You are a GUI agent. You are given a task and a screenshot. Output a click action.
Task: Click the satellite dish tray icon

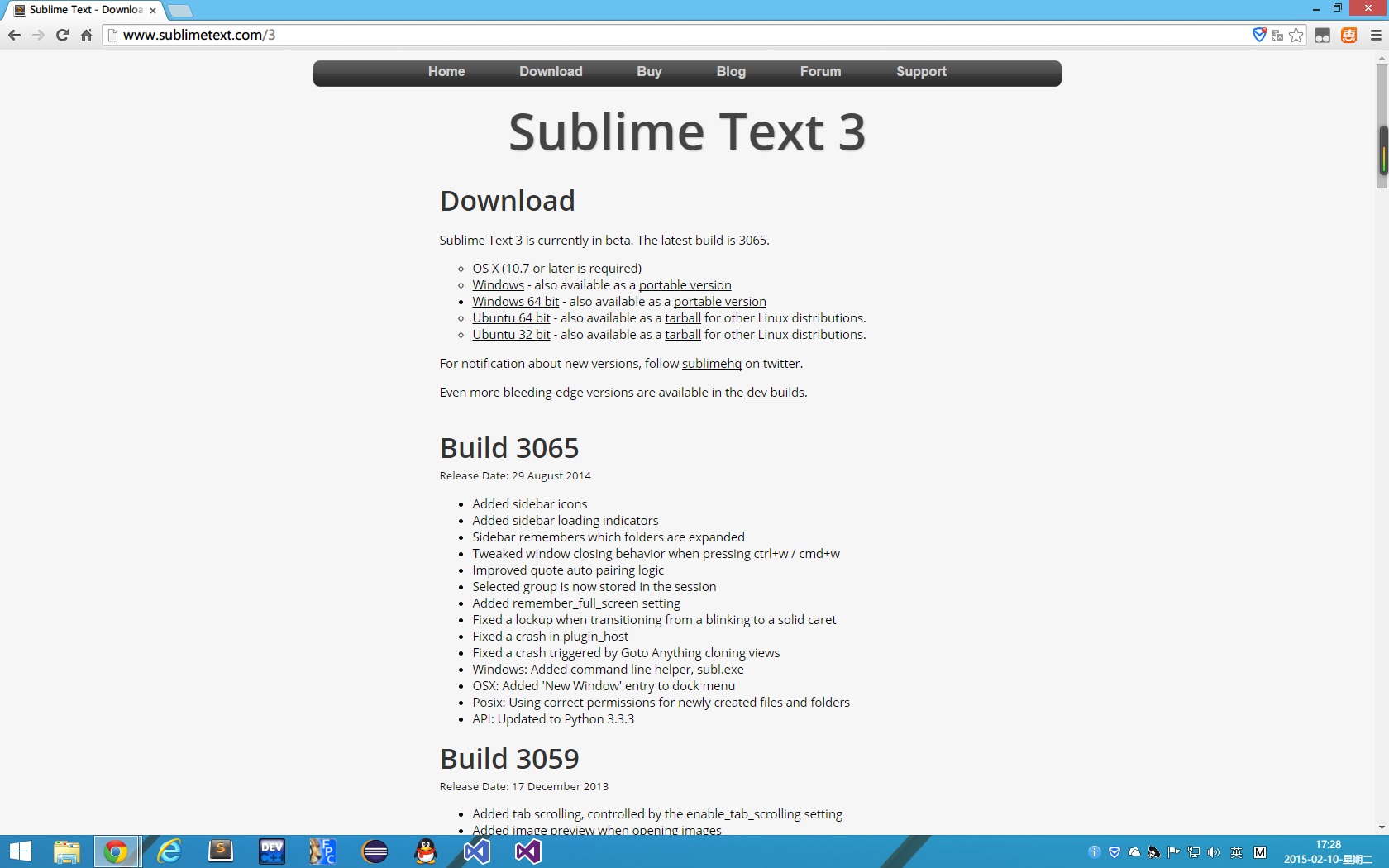coord(1154,852)
